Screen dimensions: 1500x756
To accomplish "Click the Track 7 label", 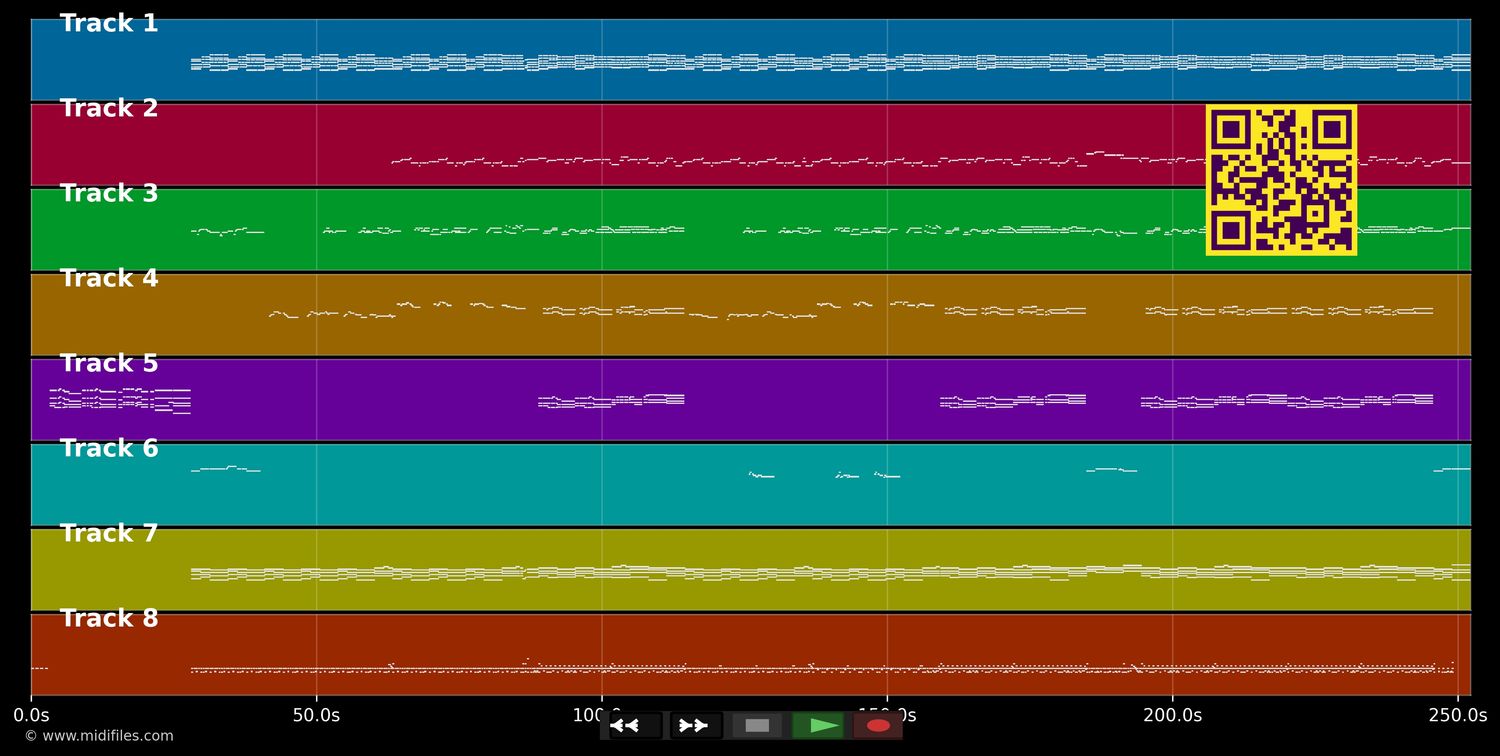I will 108,533.
